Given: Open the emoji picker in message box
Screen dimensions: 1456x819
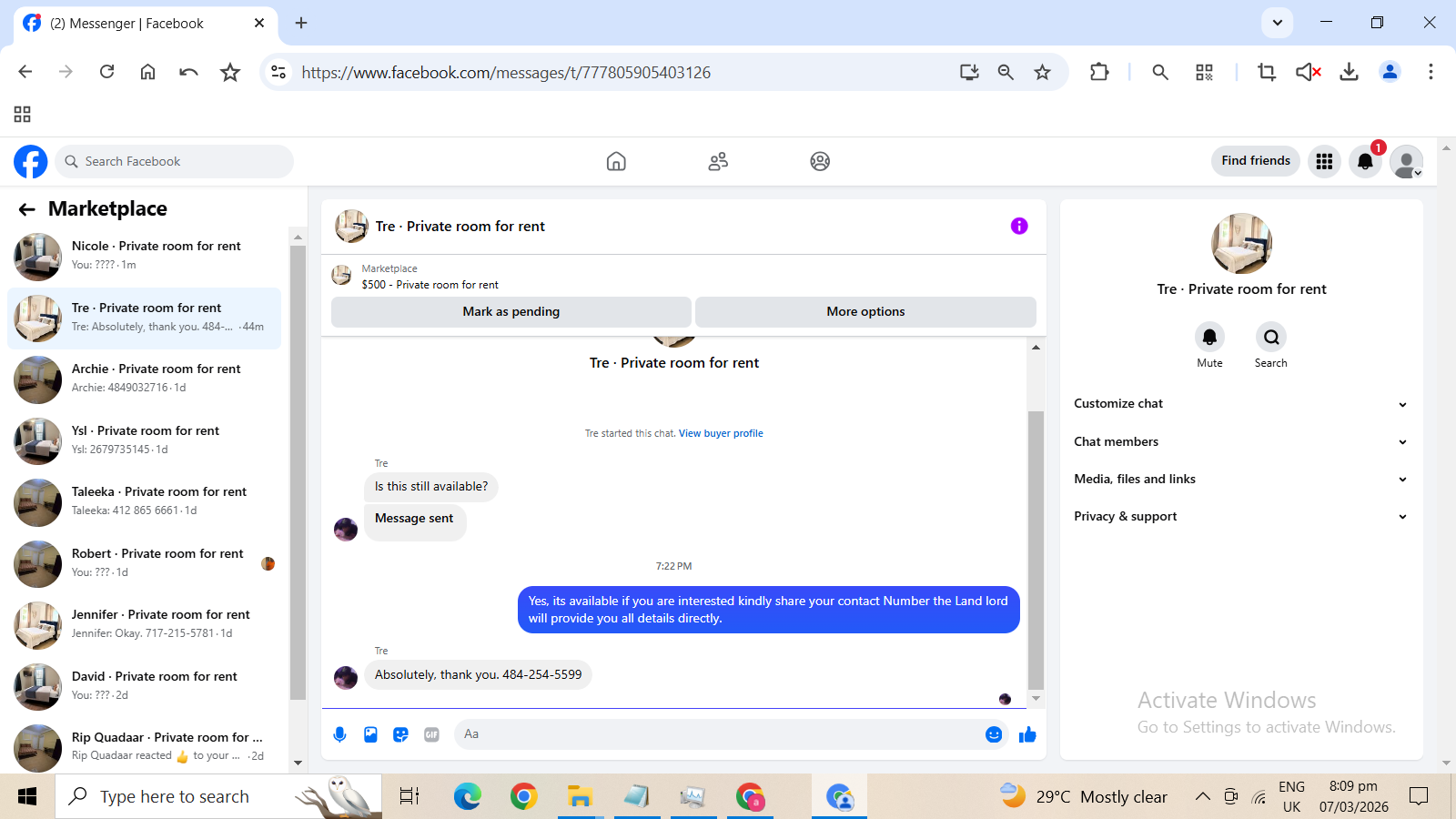Looking at the screenshot, I should (994, 734).
